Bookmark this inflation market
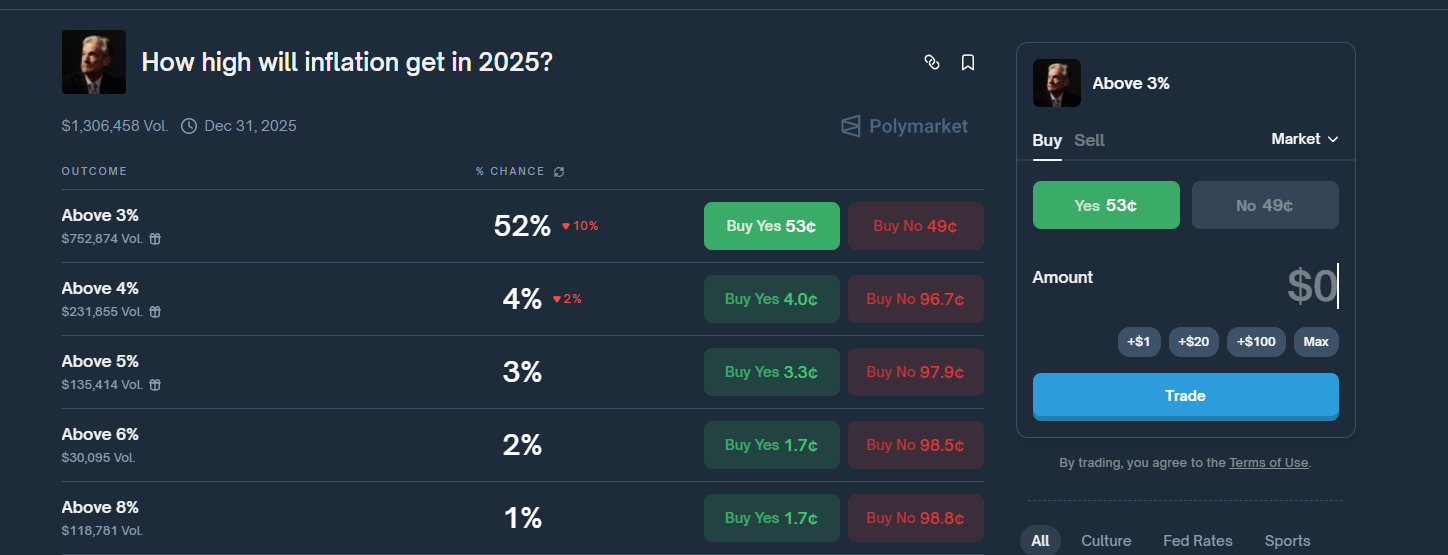This screenshot has height=555, width=1448. click(968, 63)
